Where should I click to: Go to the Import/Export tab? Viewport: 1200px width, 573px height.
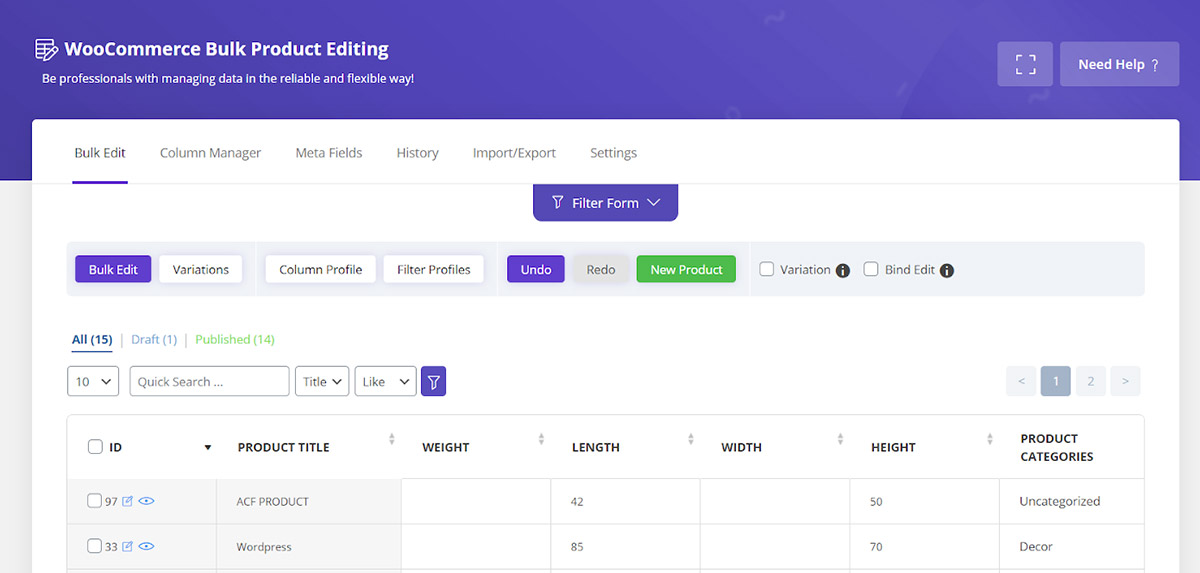point(514,153)
